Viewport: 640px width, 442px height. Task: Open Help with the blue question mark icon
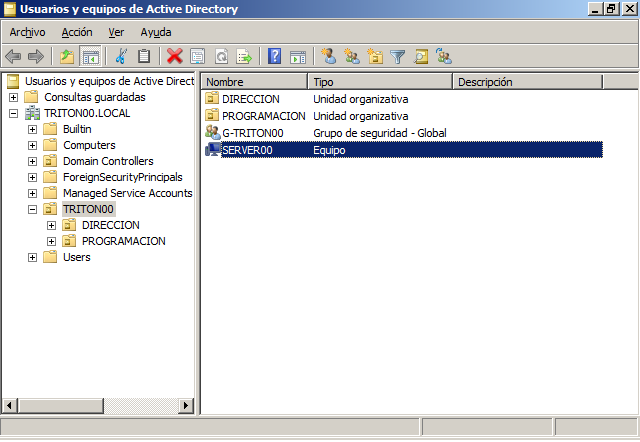pos(275,56)
